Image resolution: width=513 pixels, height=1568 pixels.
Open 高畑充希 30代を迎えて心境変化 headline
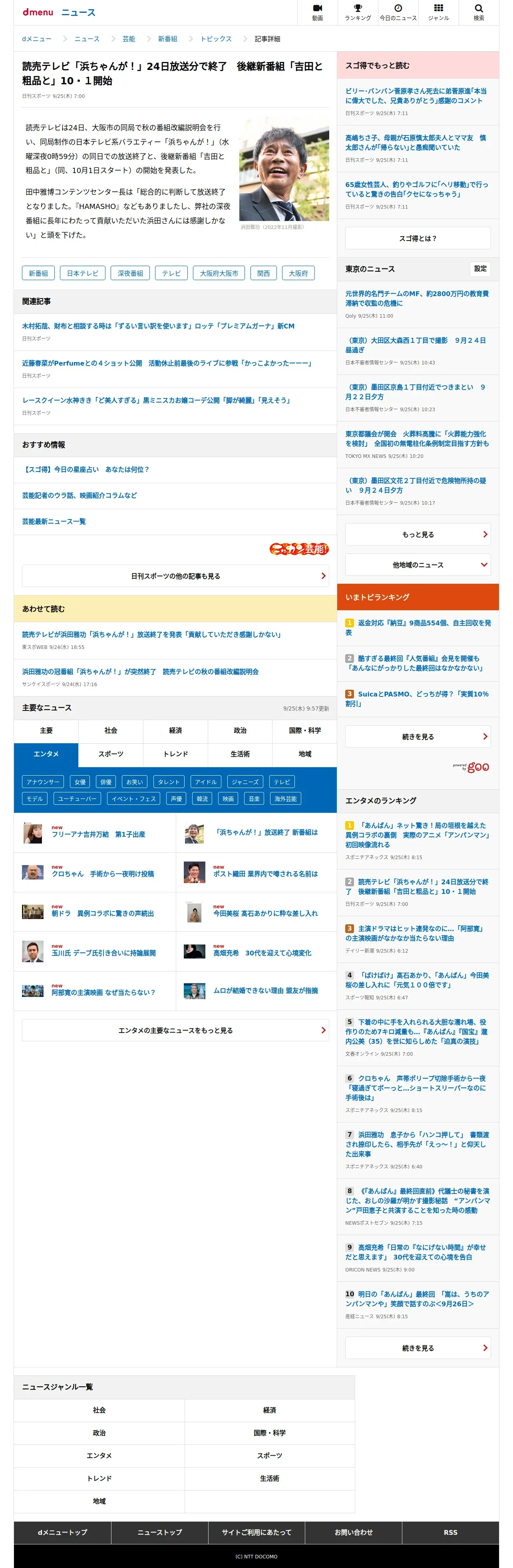pyautogui.click(x=262, y=953)
